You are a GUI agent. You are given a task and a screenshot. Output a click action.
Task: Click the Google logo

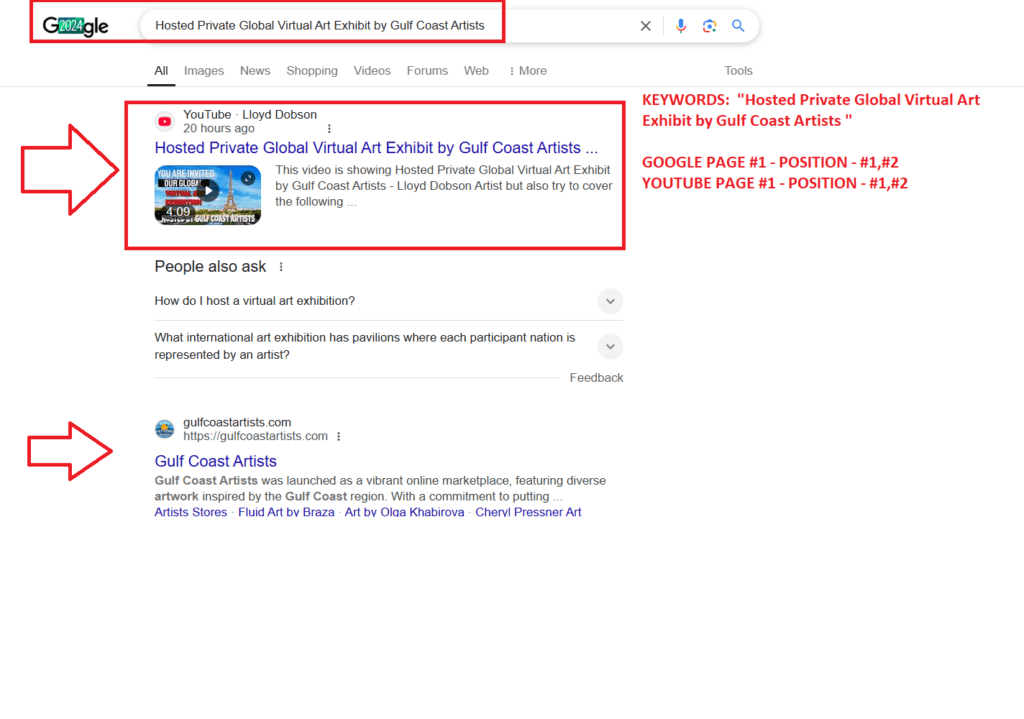point(75,26)
